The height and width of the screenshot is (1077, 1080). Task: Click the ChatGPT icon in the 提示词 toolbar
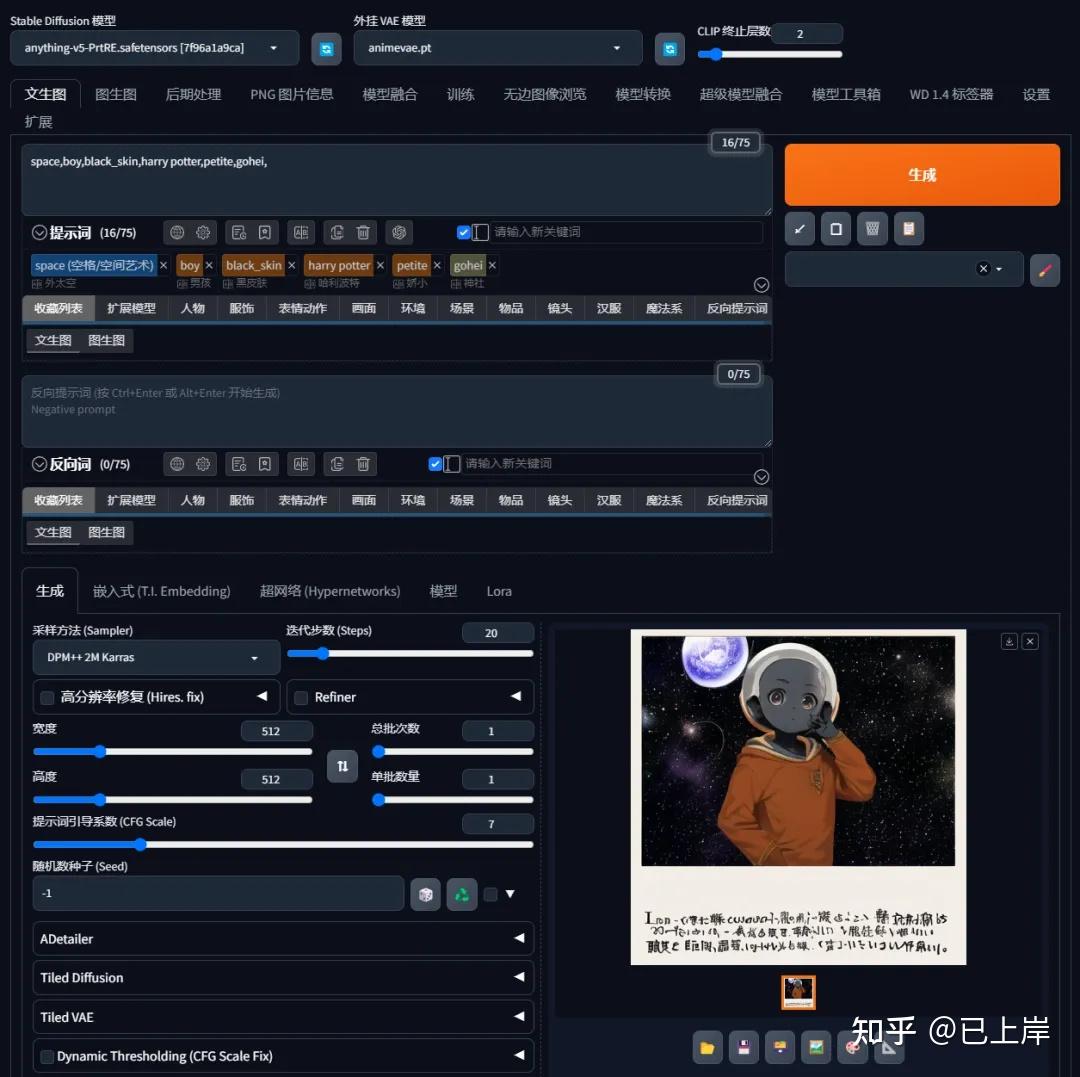399,233
